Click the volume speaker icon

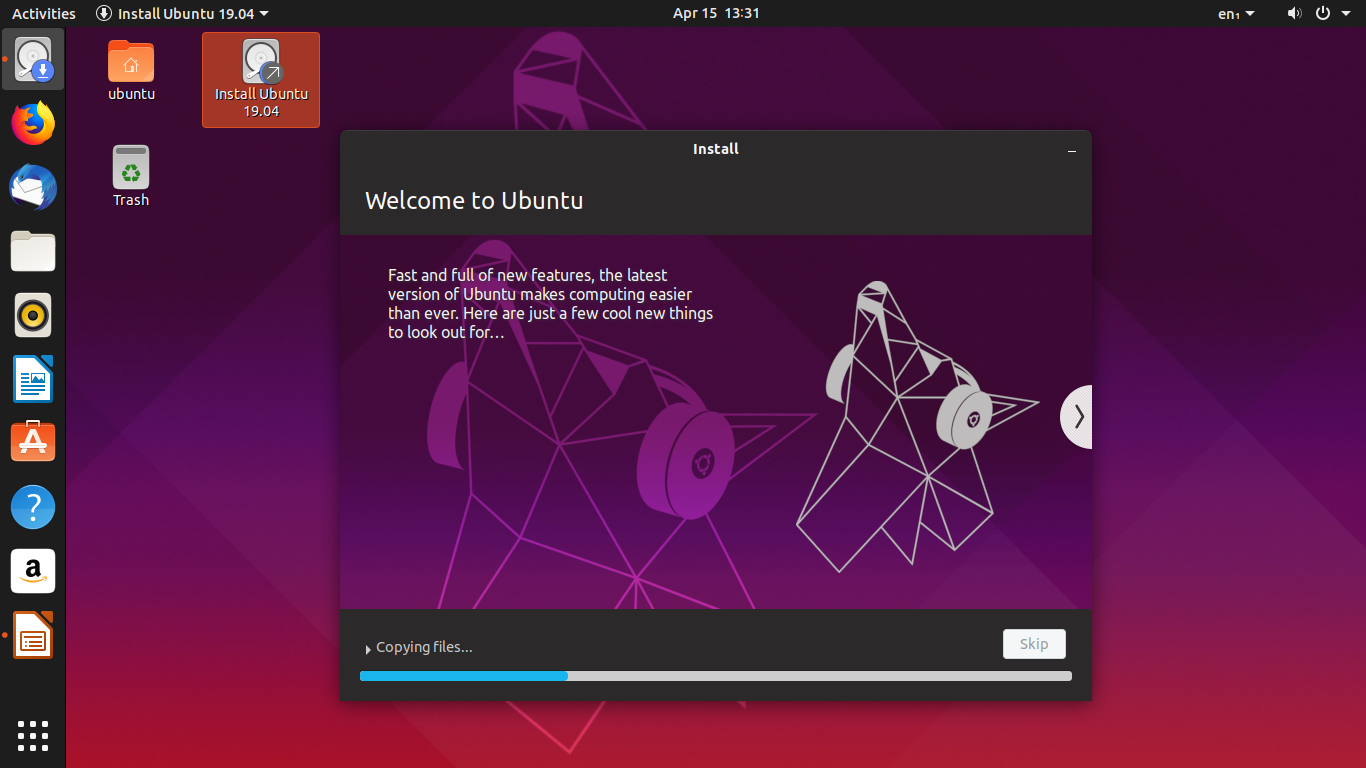tap(1294, 13)
